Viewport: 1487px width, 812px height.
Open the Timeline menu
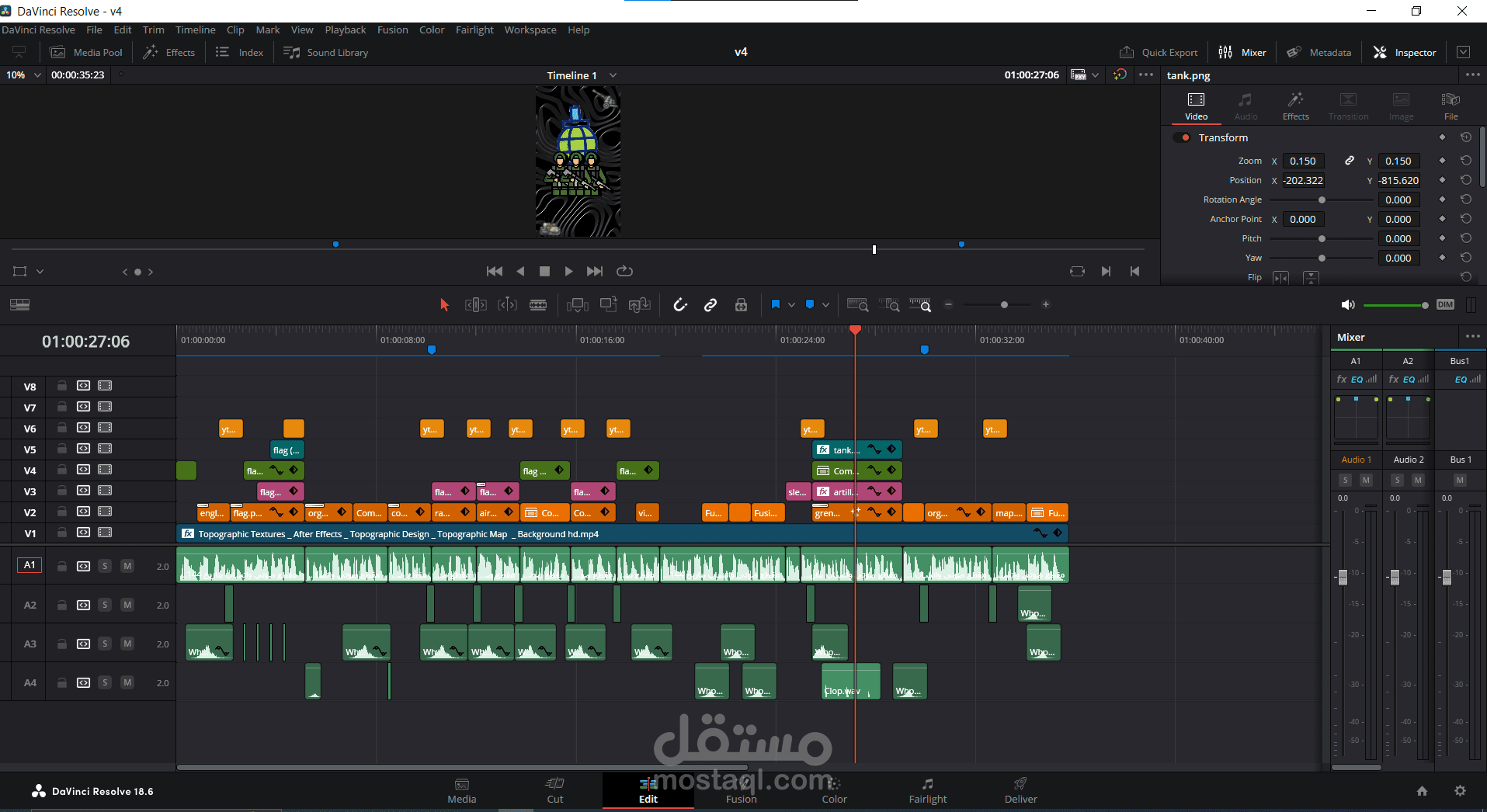click(195, 29)
